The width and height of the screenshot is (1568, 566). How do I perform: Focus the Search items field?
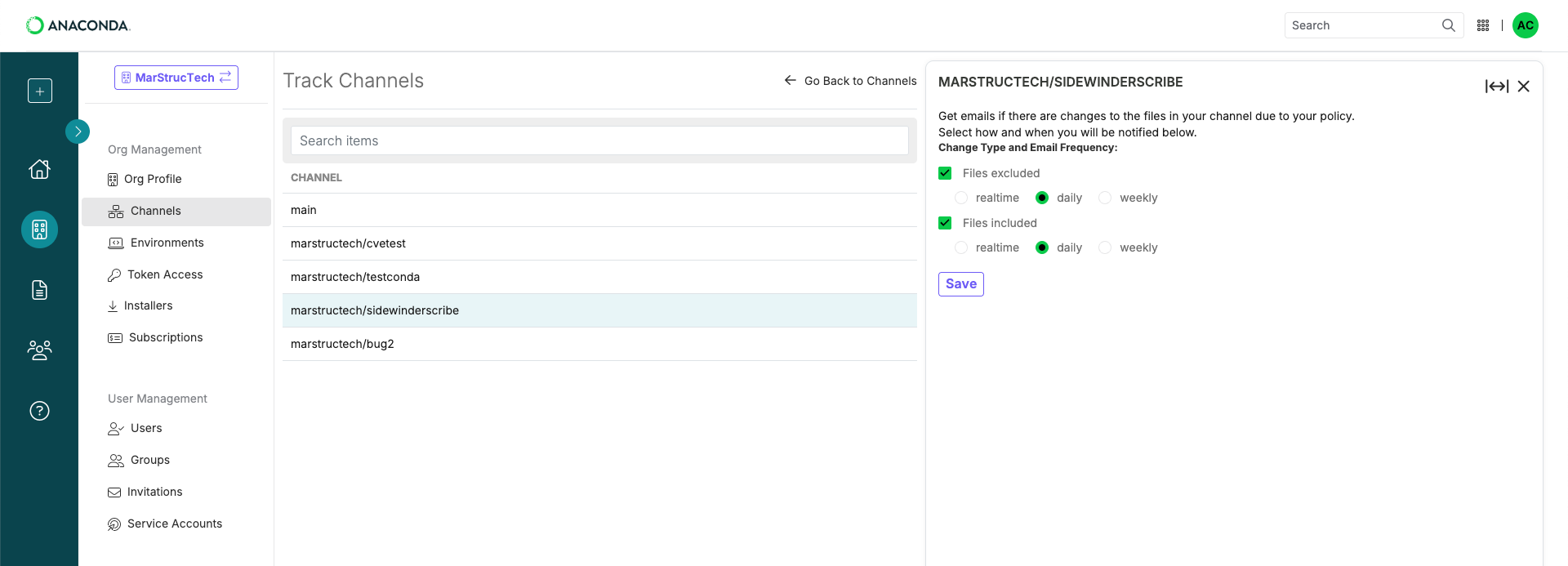[x=599, y=140]
